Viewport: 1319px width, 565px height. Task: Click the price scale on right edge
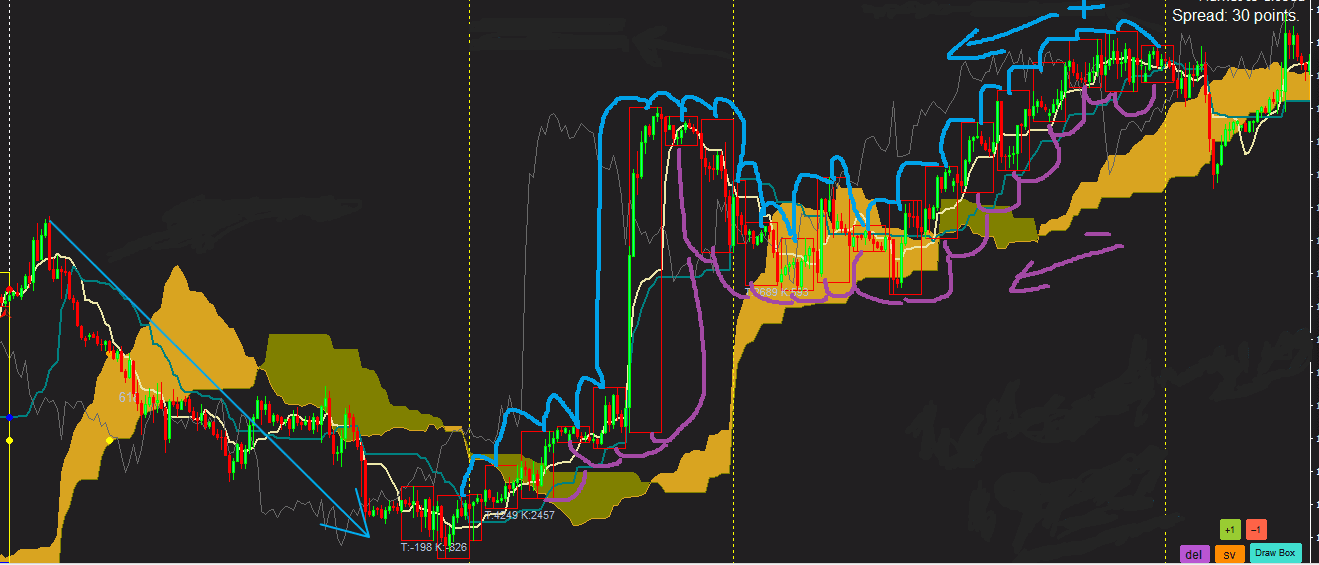(1314, 282)
